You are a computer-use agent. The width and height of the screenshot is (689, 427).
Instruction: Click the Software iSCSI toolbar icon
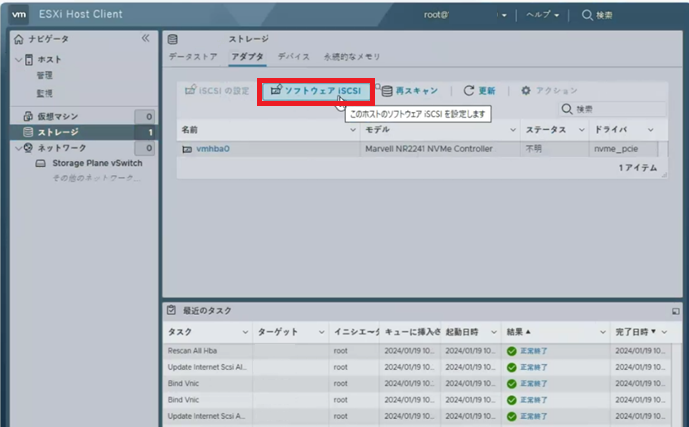275,90
